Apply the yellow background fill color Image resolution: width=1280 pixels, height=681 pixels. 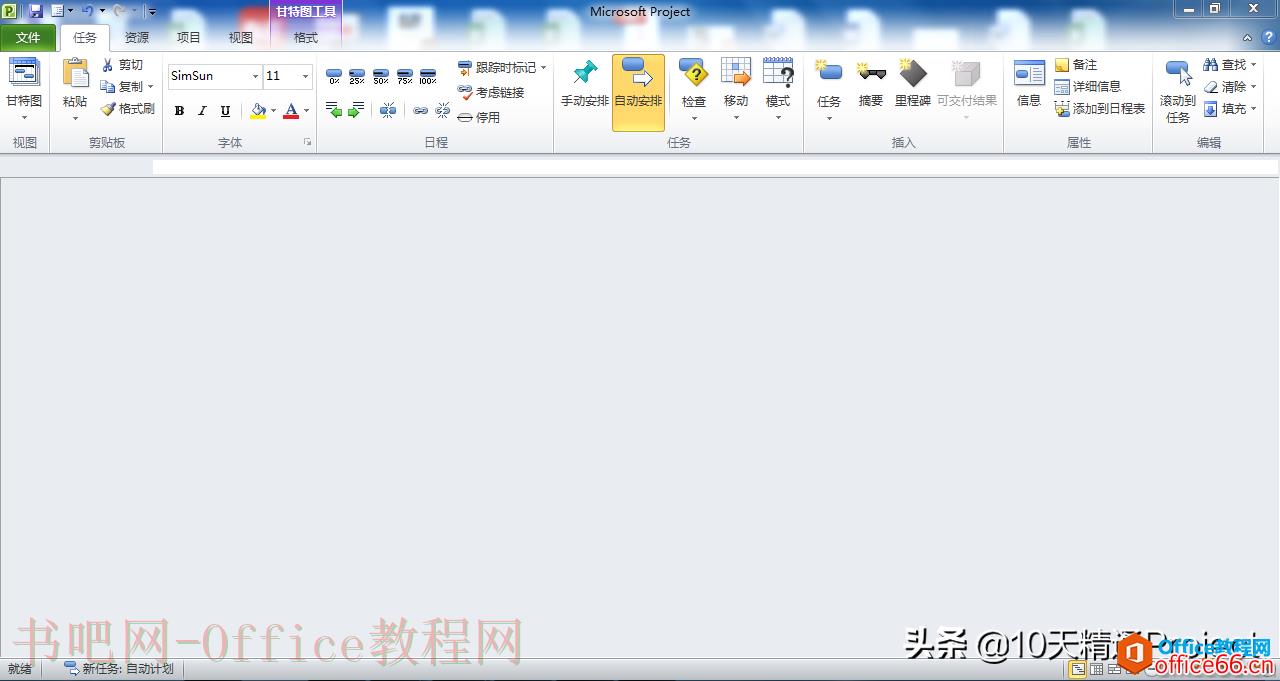coord(258,111)
